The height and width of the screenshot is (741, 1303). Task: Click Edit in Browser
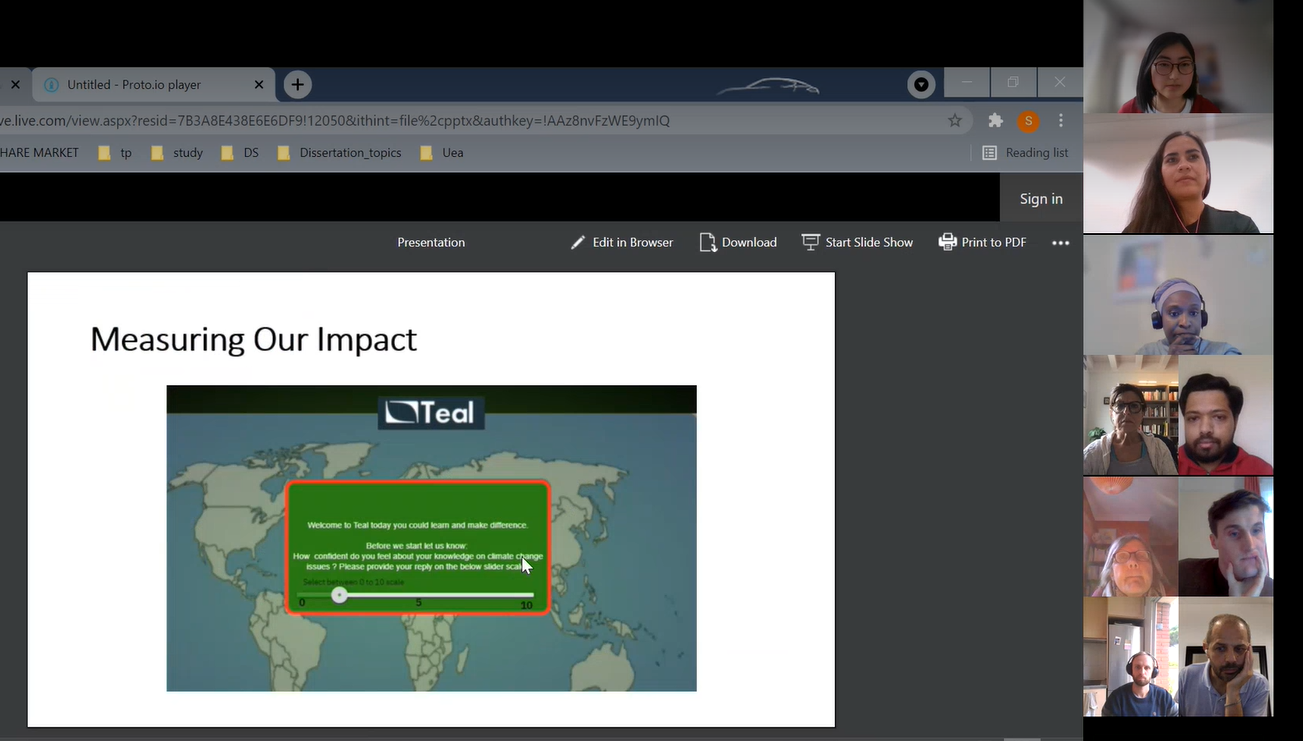pos(622,243)
